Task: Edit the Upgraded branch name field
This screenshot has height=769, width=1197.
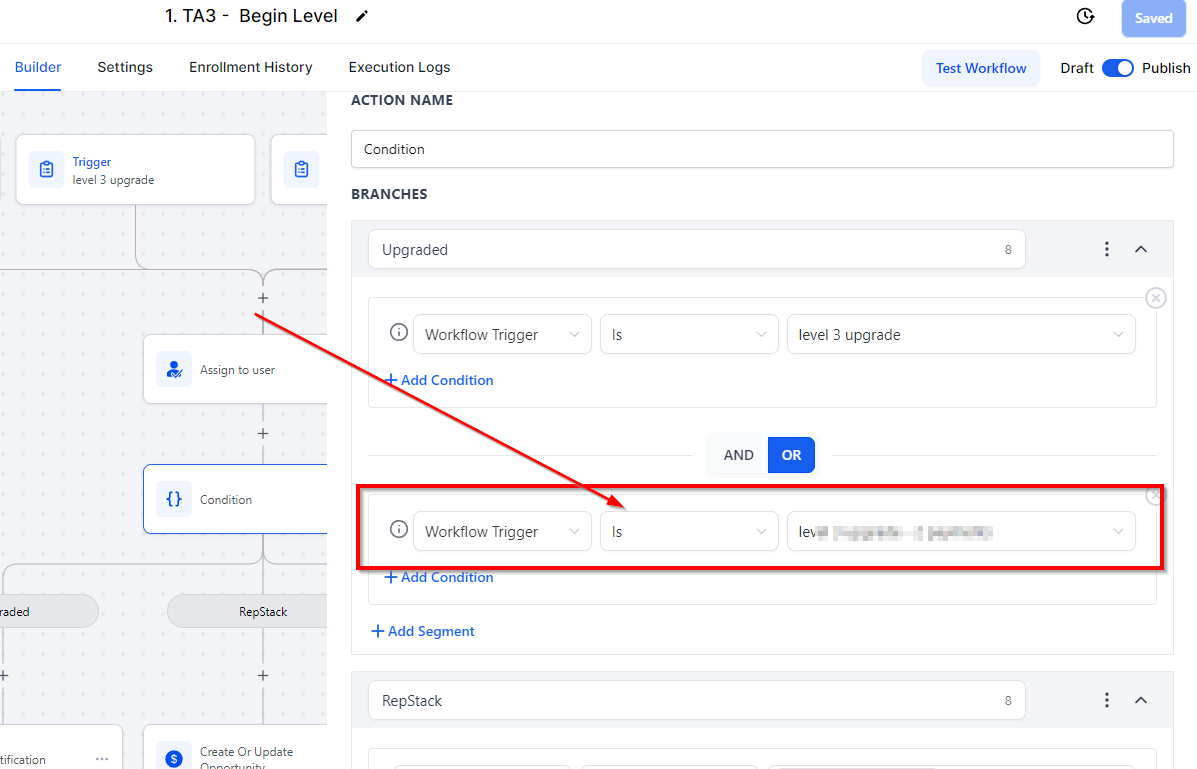Action: tap(696, 250)
